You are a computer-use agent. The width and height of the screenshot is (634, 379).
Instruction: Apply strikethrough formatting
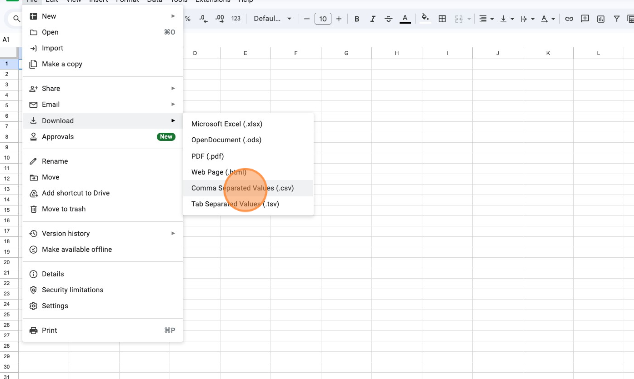pos(388,19)
